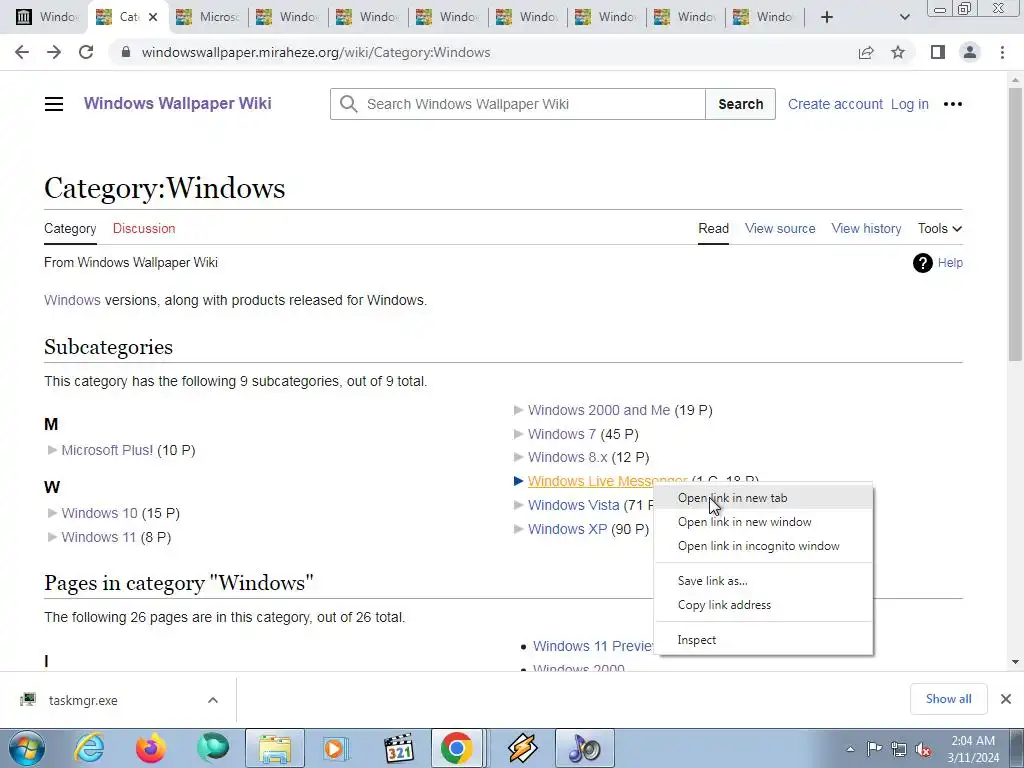This screenshot has width=1024, height=768.
Task: Open the Tools dropdown
Action: 940,229
